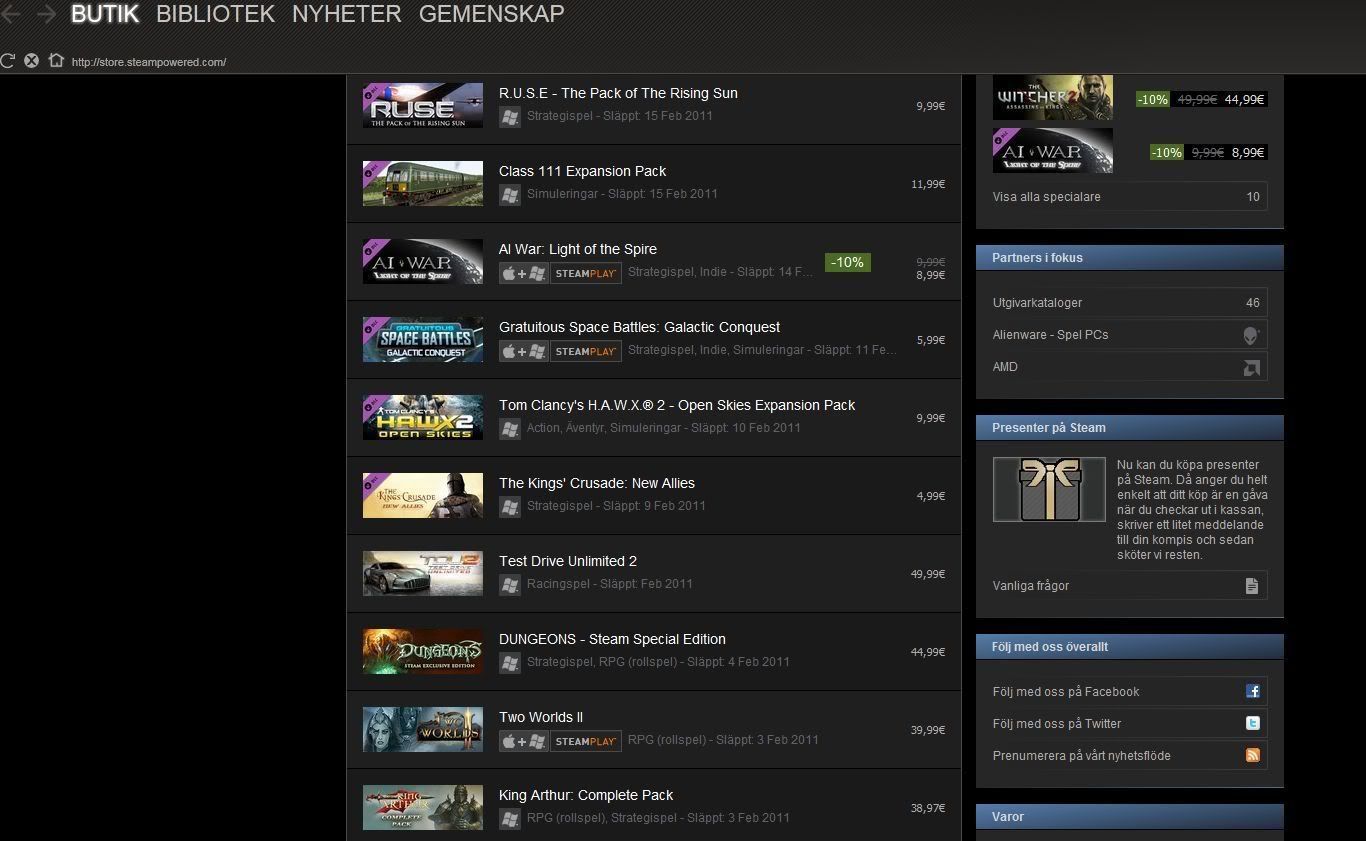Open AMD partner link

tap(1130, 367)
